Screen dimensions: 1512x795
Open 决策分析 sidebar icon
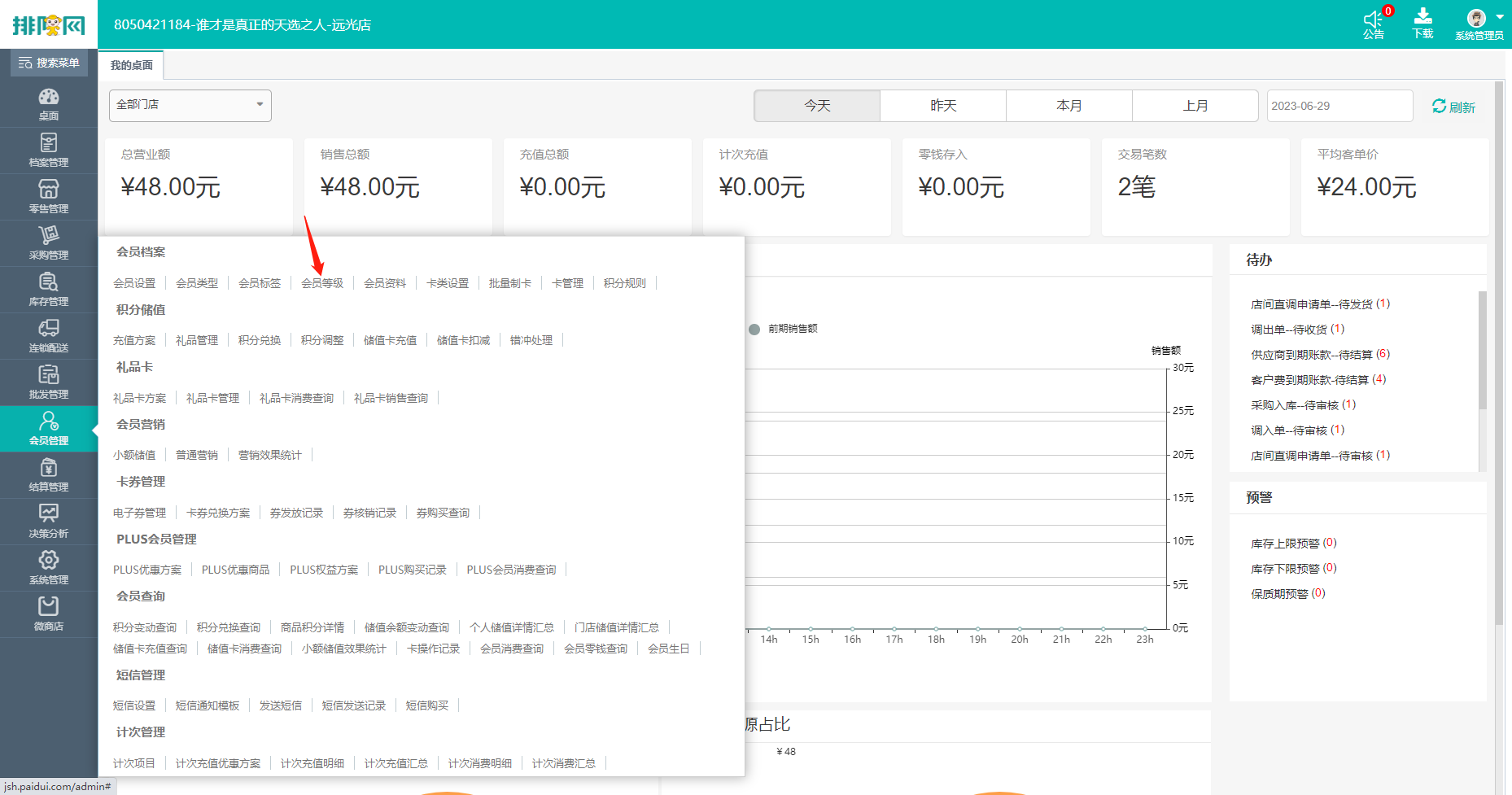point(49,521)
